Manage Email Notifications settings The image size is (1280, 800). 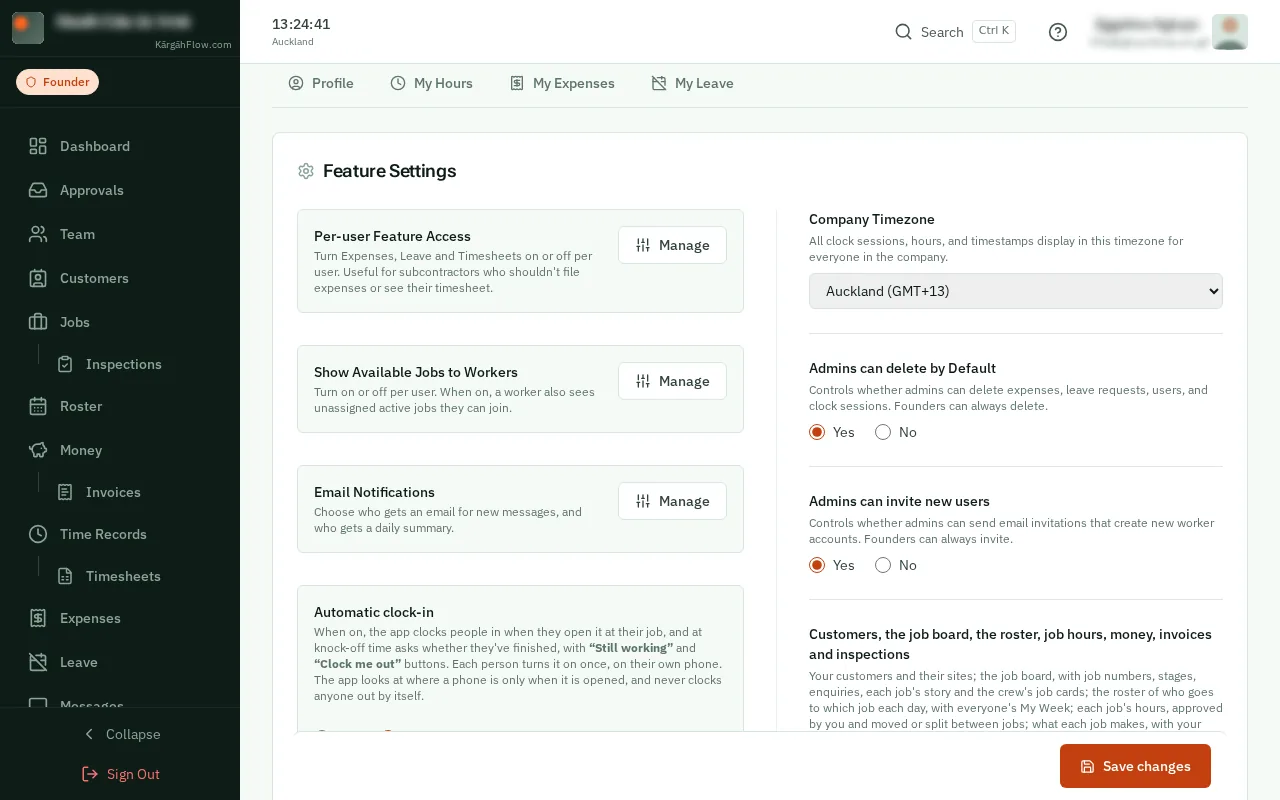point(672,501)
